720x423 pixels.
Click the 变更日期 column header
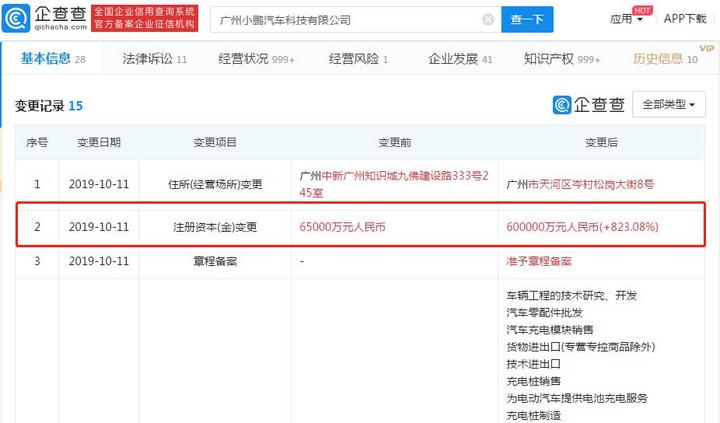coord(99,142)
